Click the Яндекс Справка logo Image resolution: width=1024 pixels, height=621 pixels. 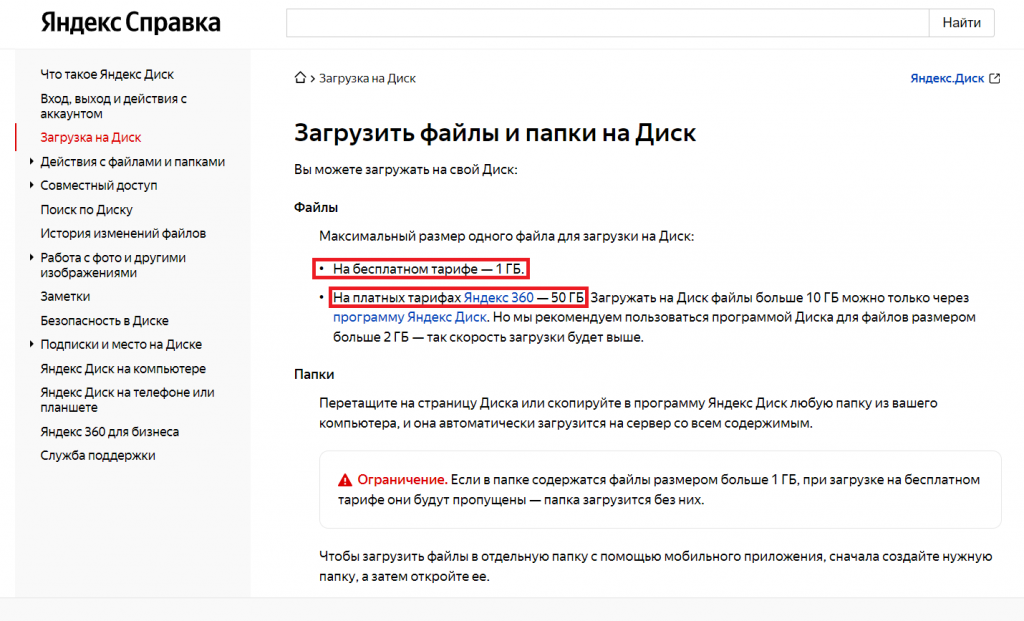click(131, 23)
